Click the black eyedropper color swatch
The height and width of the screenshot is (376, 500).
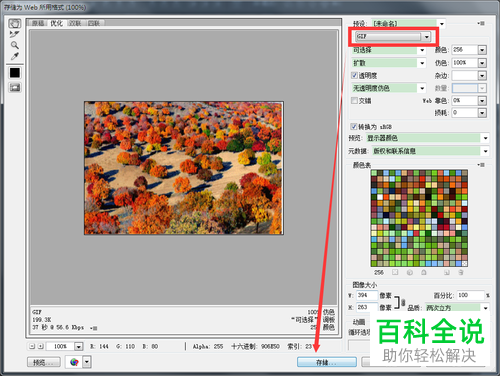pyautogui.click(x=15, y=73)
